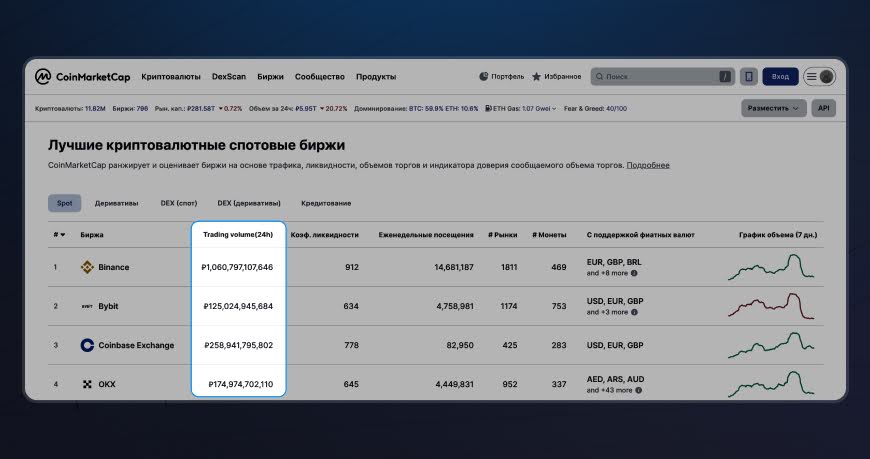
Task: Switch to the DEX (деривативы) tab
Action: pos(249,203)
